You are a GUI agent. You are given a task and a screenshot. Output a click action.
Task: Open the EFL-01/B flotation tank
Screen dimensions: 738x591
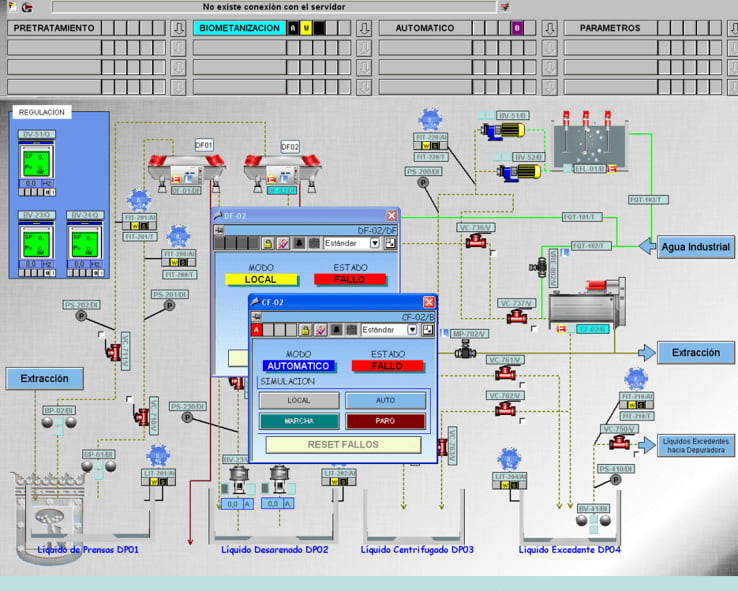click(x=590, y=145)
